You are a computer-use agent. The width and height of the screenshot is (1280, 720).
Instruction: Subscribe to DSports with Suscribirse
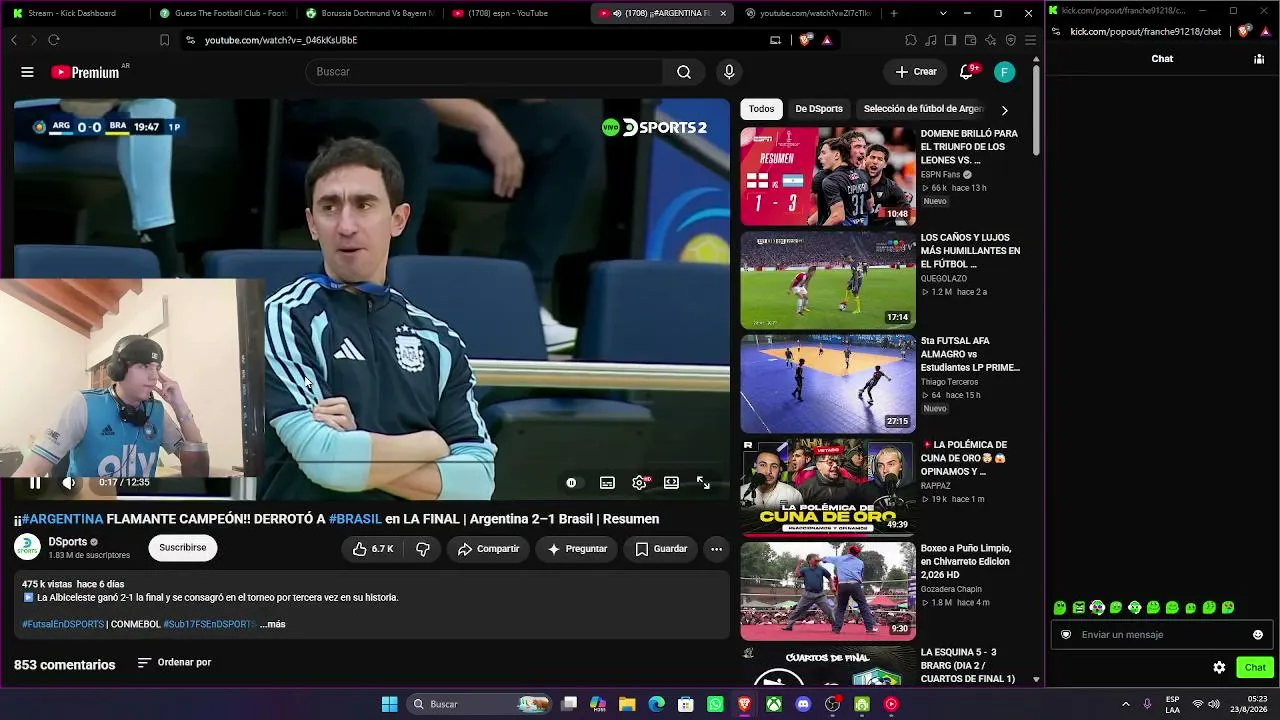click(183, 548)
